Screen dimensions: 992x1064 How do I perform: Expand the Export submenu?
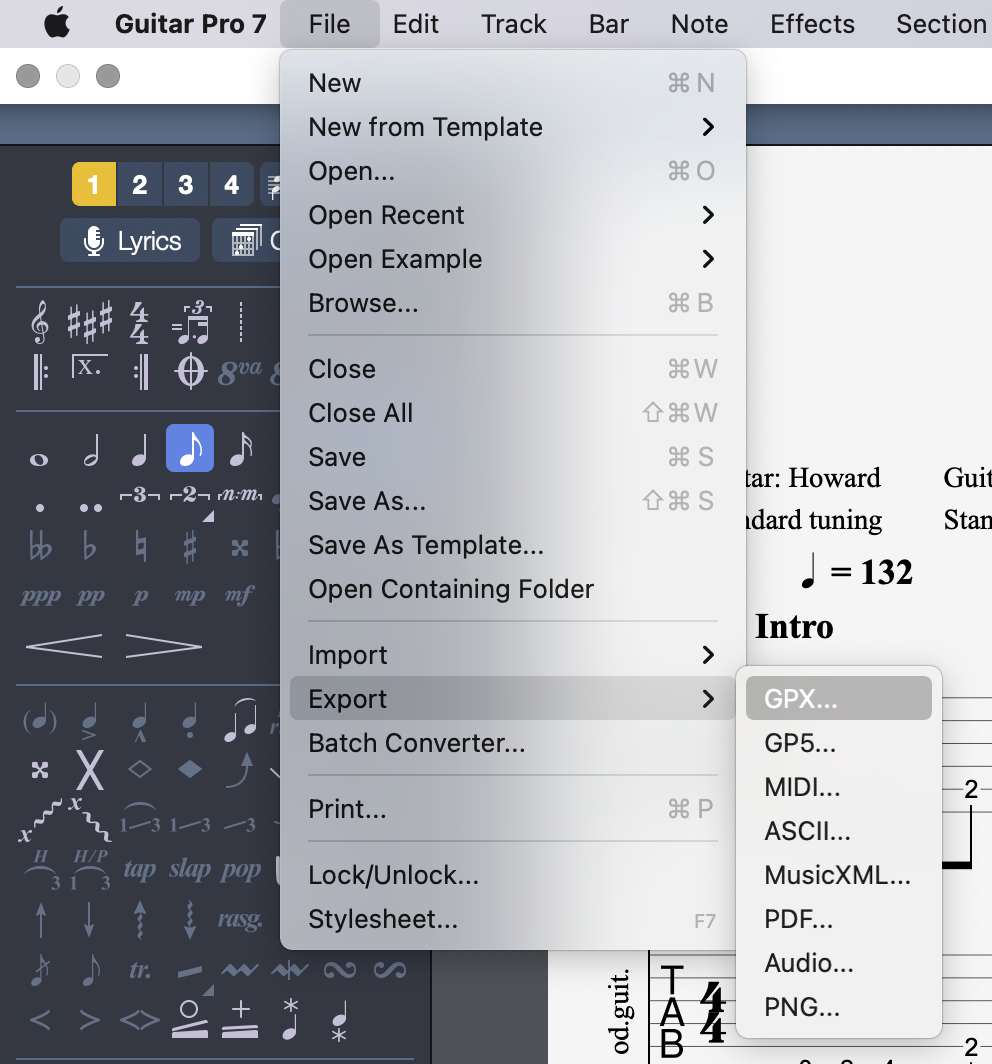512,698
